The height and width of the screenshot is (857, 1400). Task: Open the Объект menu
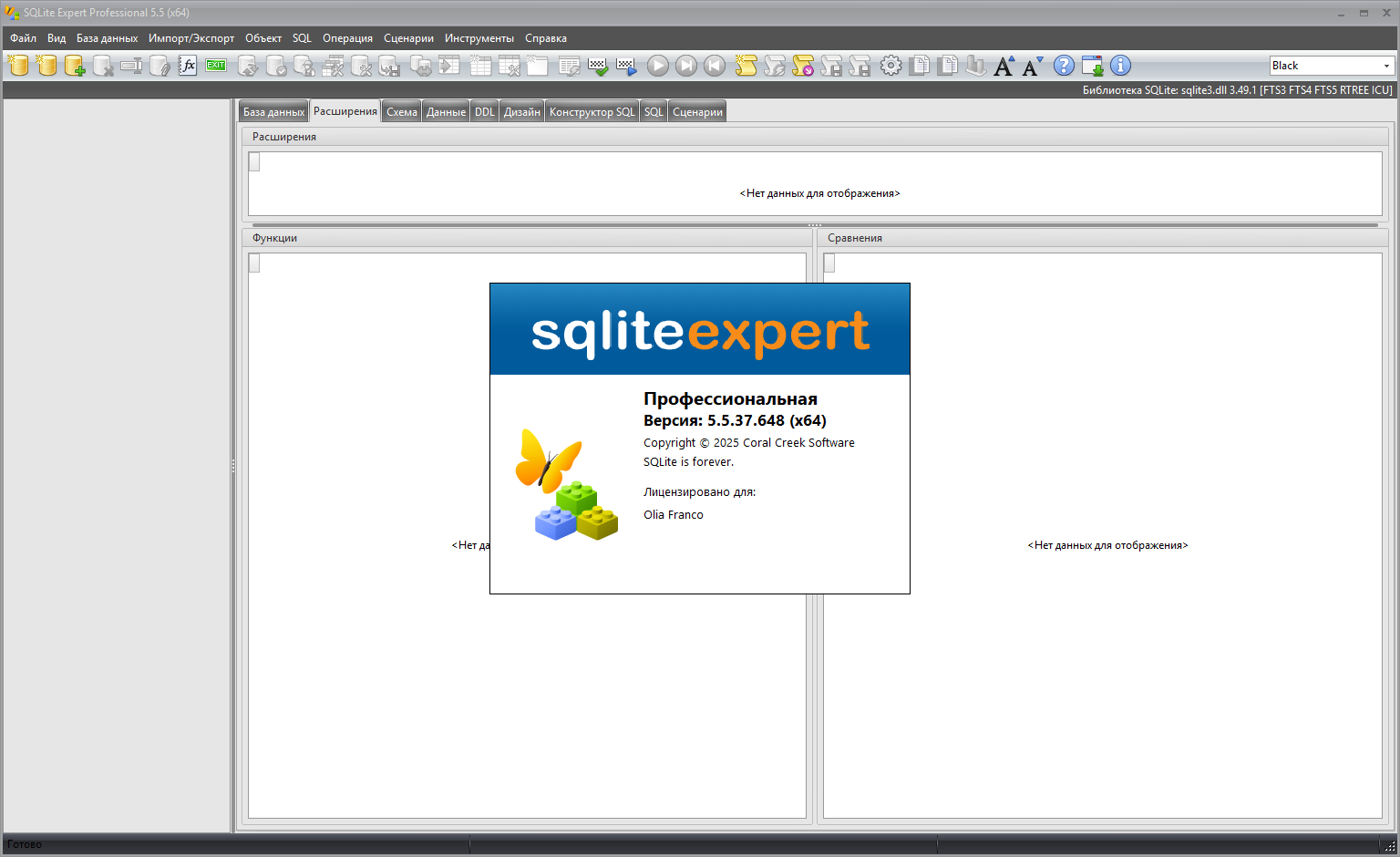(x=263, y=38)
